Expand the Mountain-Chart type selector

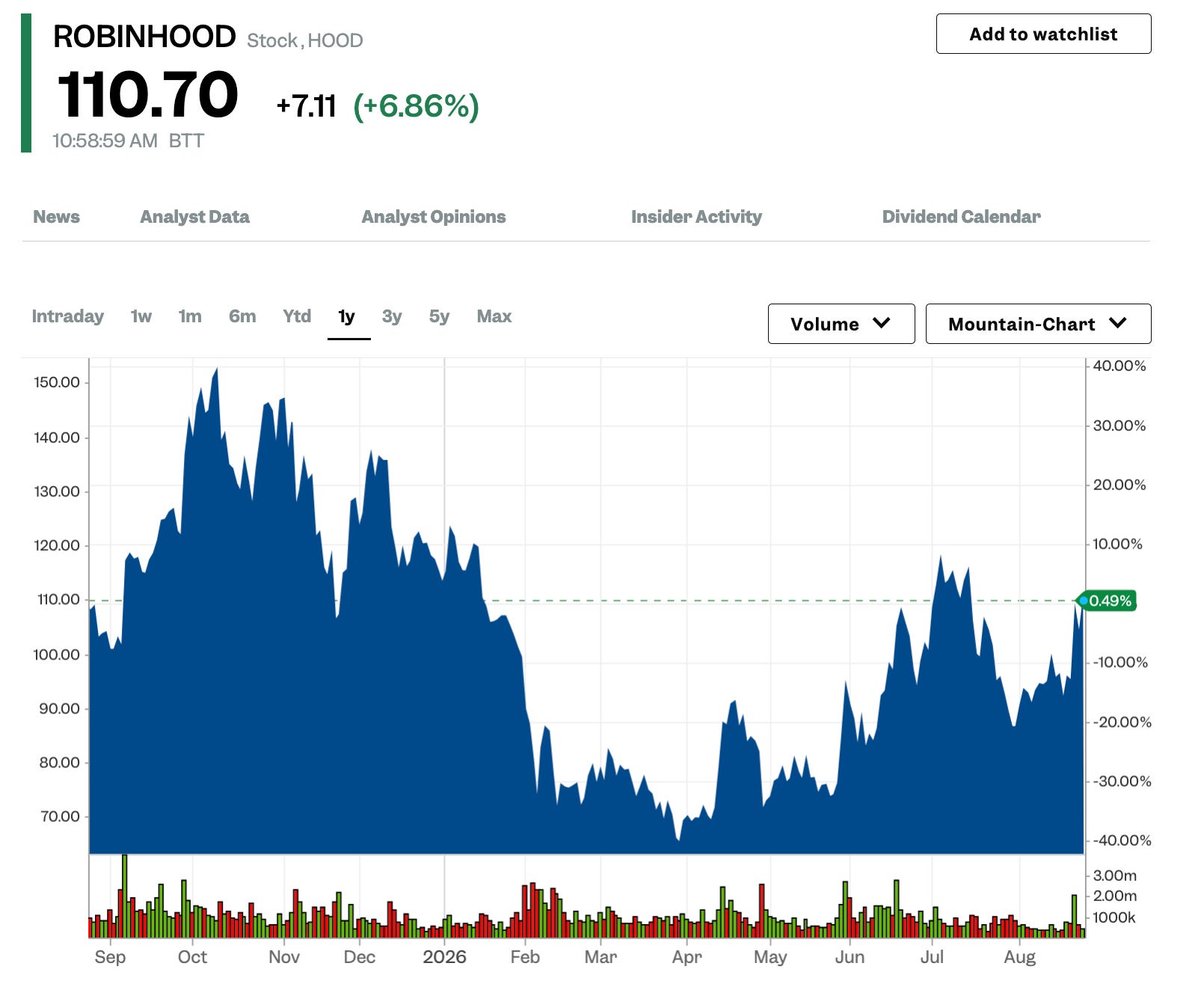(x=1038, y=324)
